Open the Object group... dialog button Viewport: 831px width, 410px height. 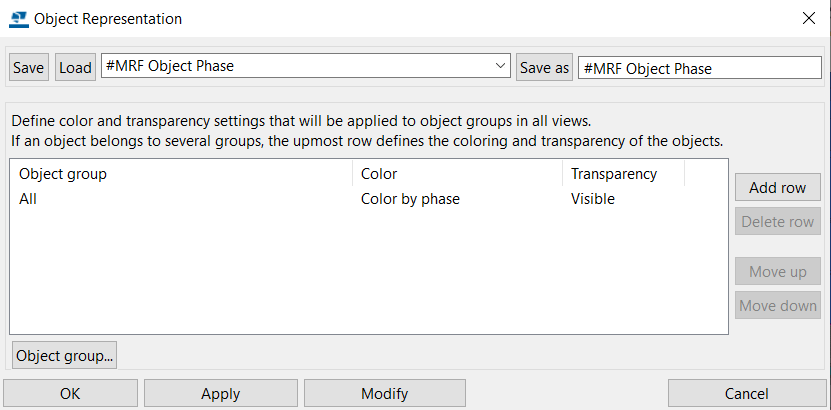point(64,356)
